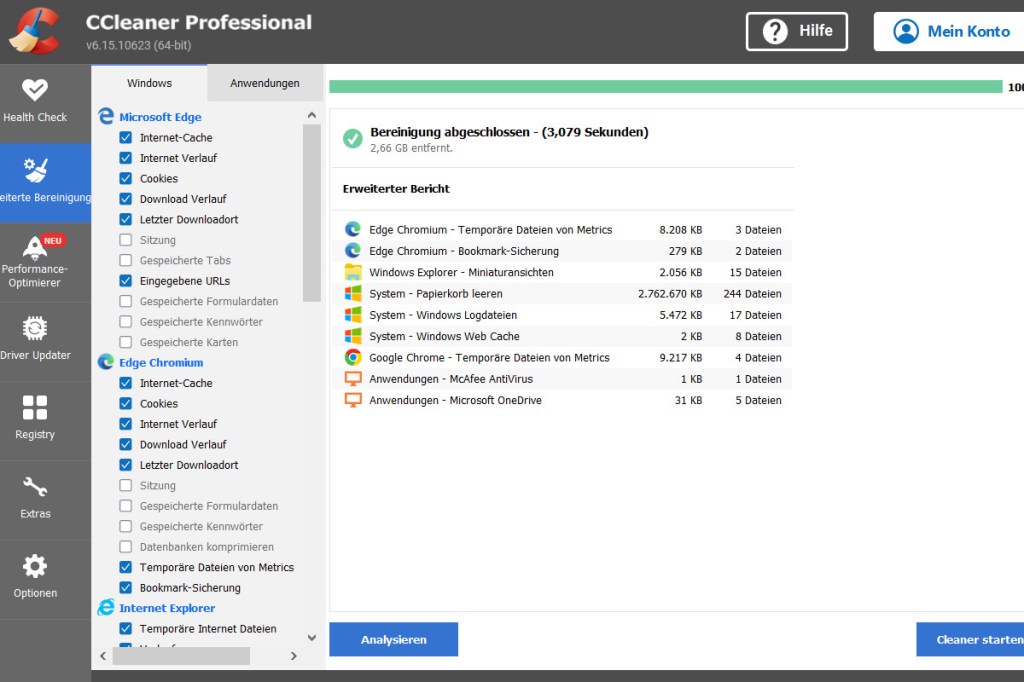Uncheck Microsoft Edge Internet-Cache
Screen dimensions: 1024x682
click(126, 137)
